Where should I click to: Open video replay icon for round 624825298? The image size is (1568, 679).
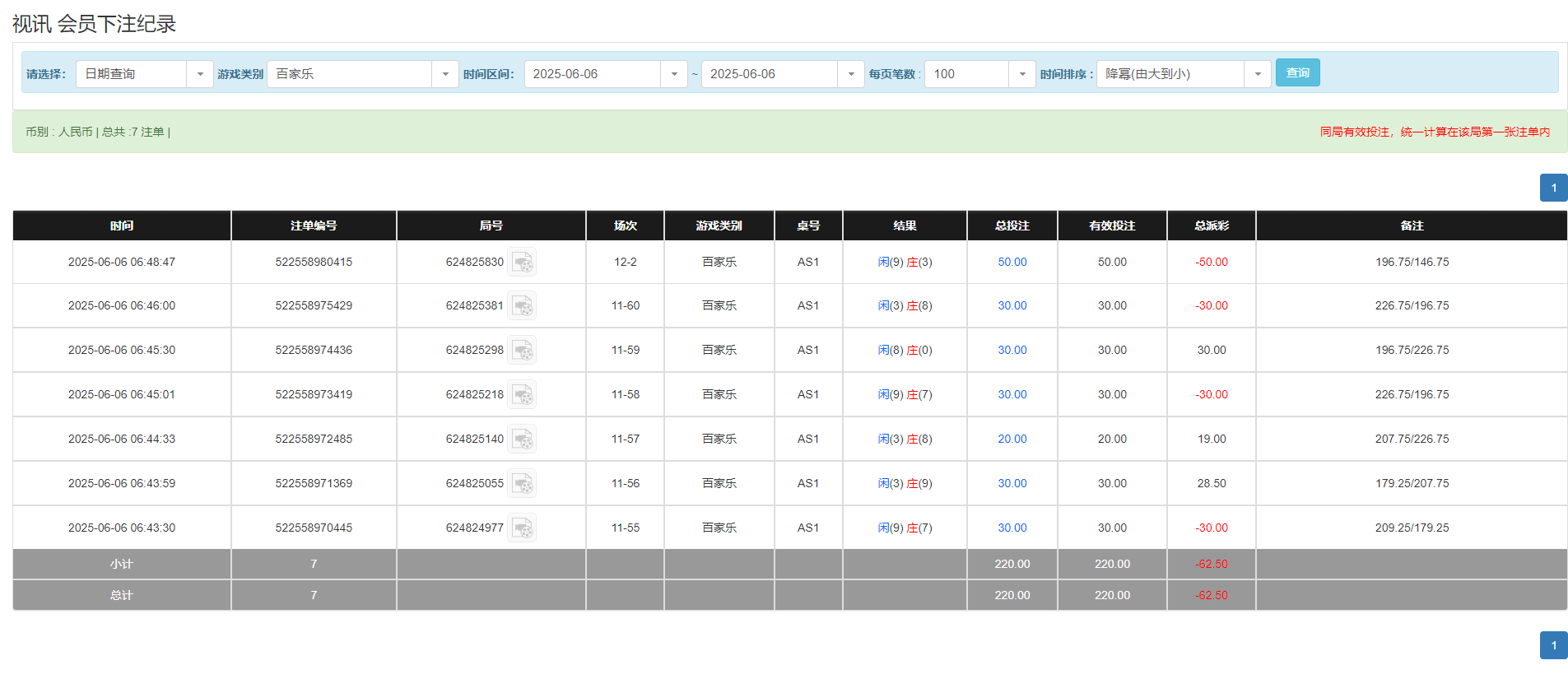tap(522, 351)
